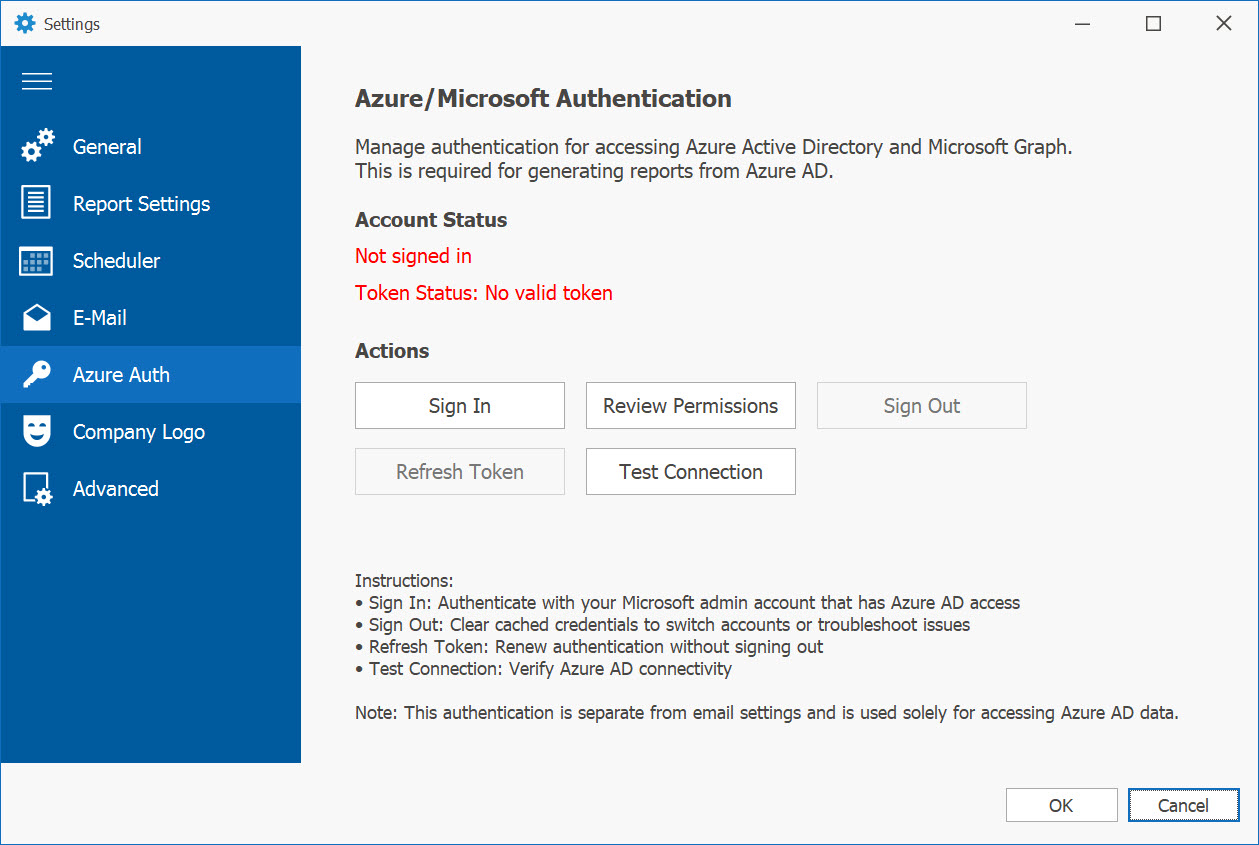Screen dimensions: 1259x845
Task: Click the hamburger menu icon in sidebar
Action: point(37,82)
